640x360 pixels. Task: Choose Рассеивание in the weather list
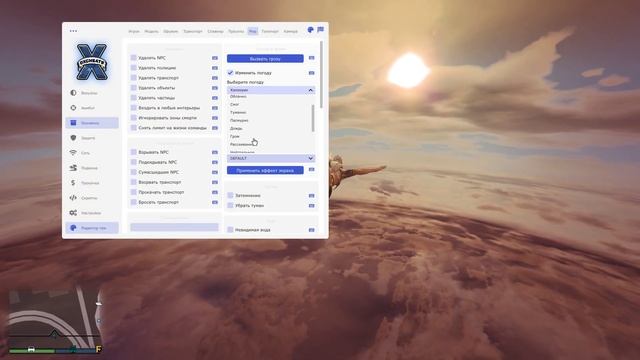click(241, 144)
